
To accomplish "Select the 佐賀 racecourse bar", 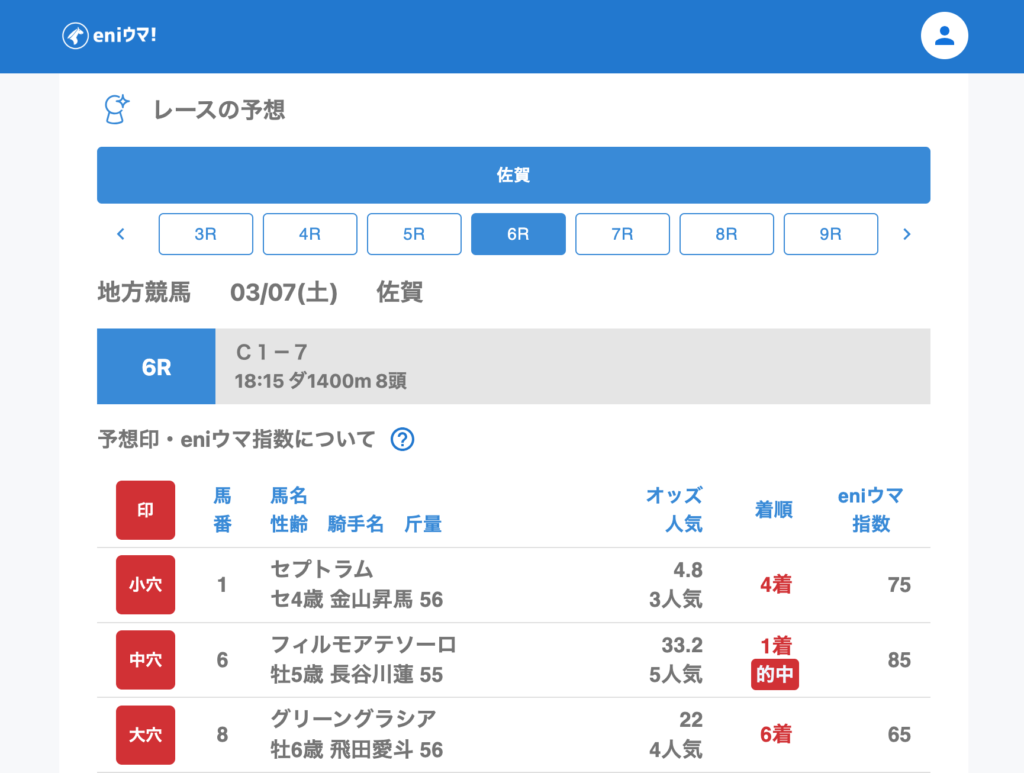I will coord(513,175).
